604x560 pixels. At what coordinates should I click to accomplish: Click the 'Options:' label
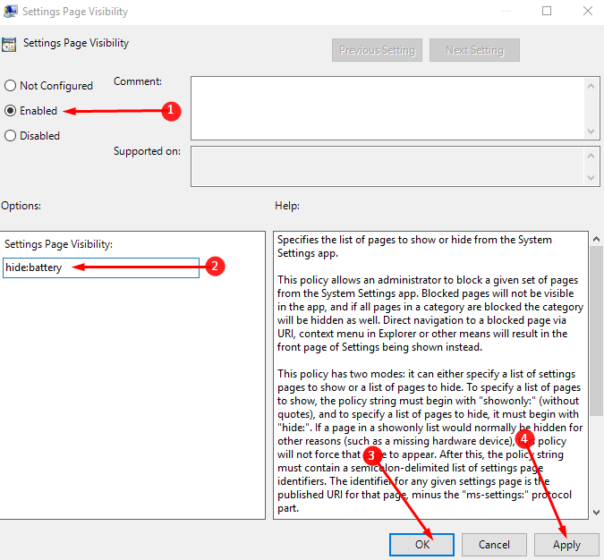[x=21, y=206]
